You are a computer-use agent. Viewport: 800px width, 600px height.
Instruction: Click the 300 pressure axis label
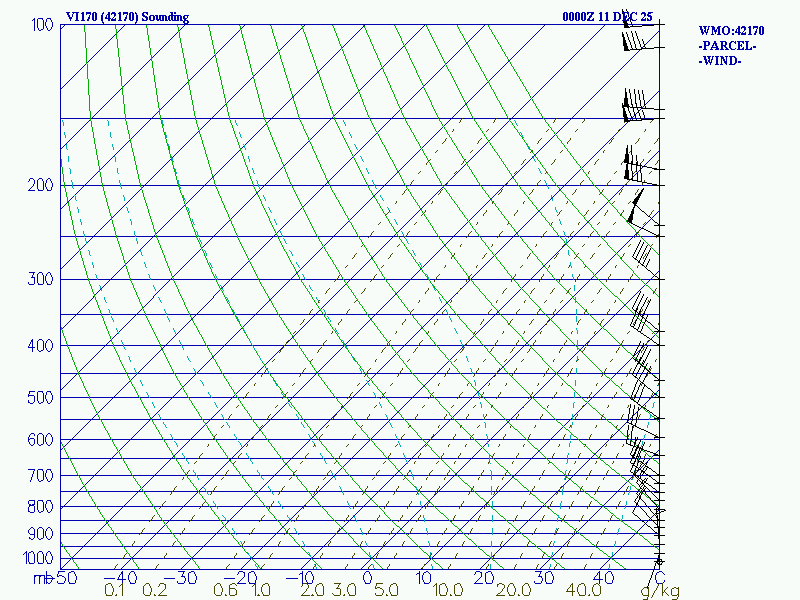[40, 279]
